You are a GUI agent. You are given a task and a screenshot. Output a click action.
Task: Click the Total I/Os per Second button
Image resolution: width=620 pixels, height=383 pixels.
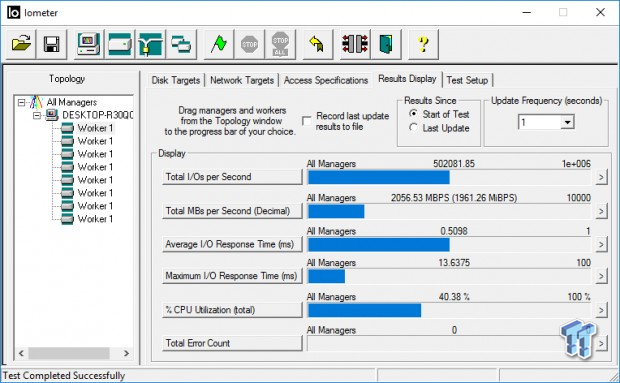(232, 177)
